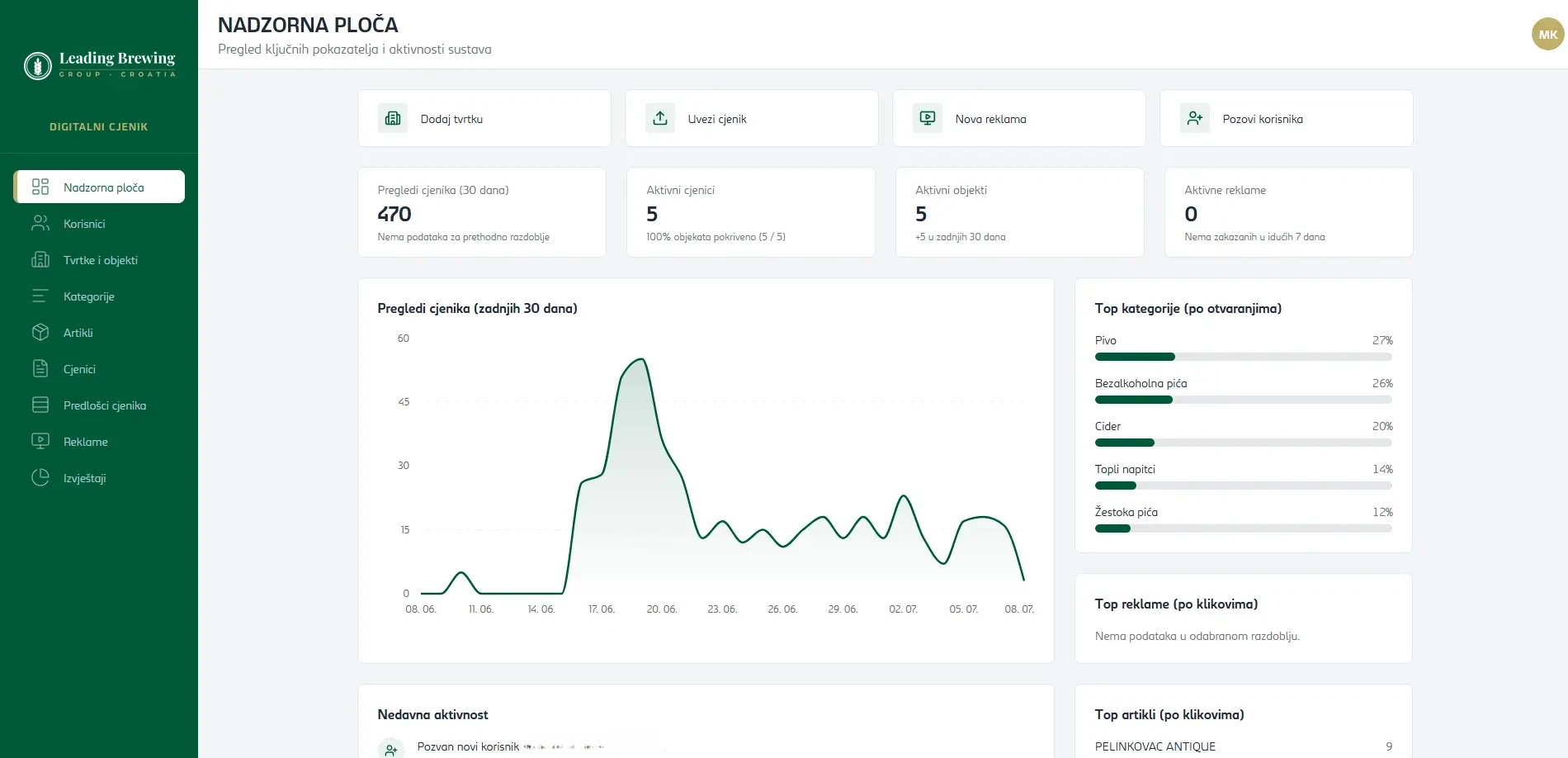
Task: Click the Topli napitci category label
Action: point(1125,469)
